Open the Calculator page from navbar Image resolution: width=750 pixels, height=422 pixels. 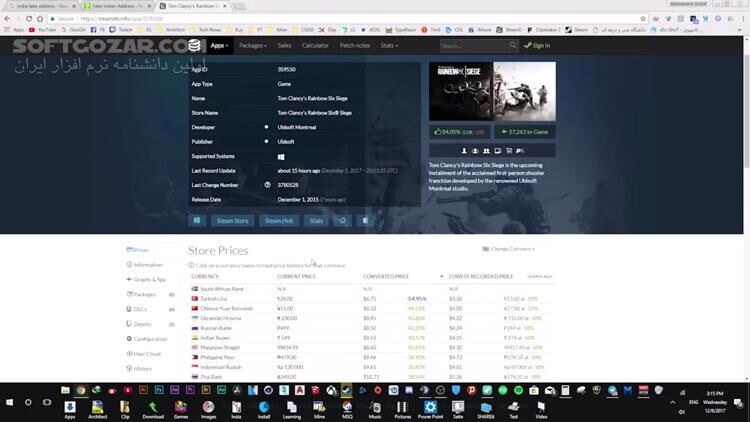tap(315, 45)
